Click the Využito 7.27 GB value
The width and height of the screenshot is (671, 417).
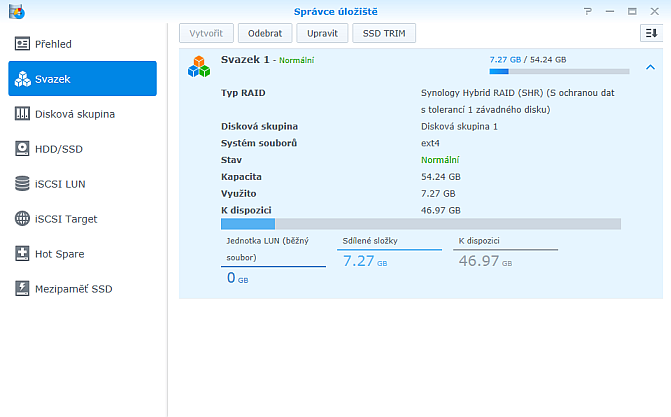[438, 194]
